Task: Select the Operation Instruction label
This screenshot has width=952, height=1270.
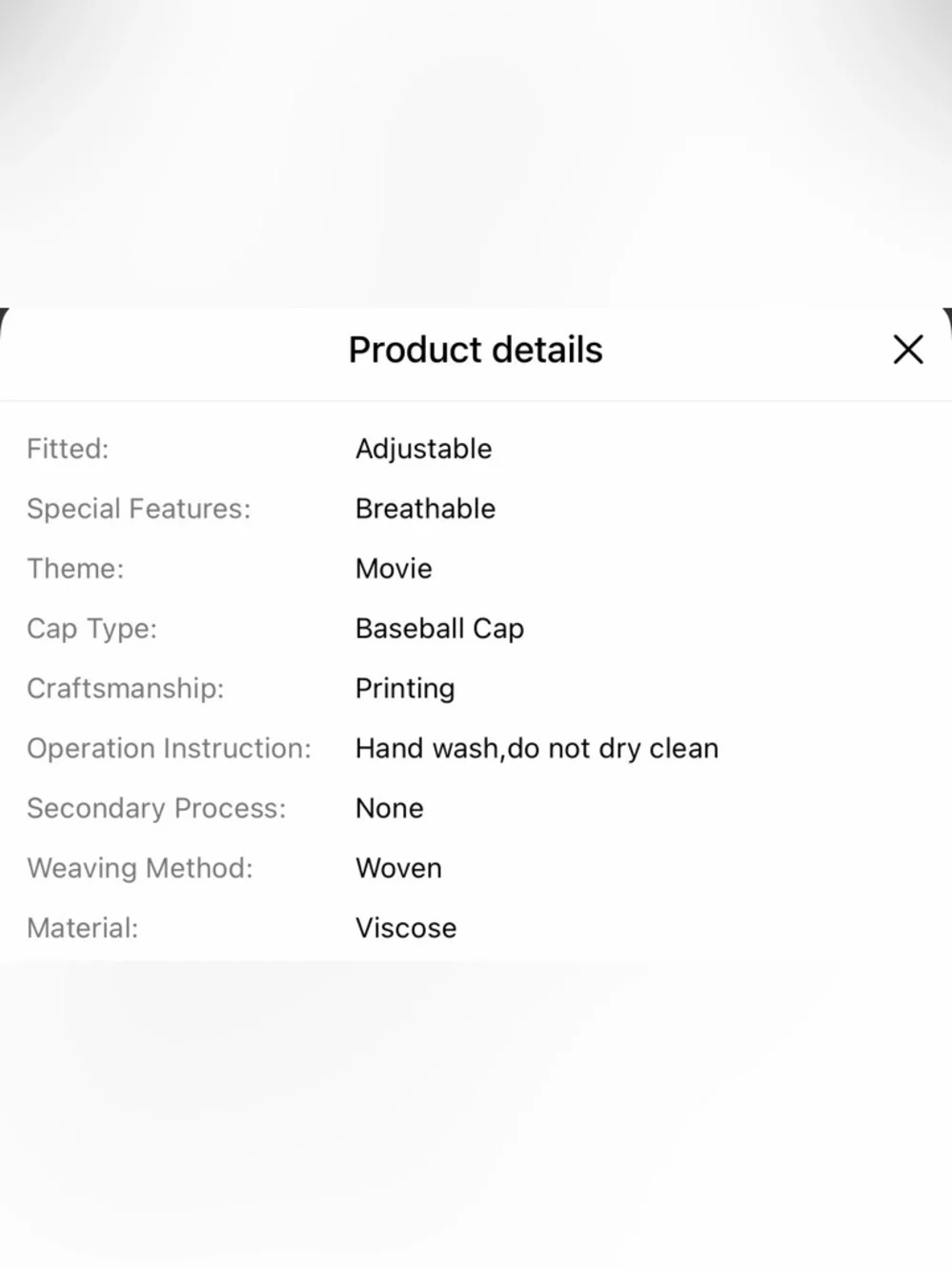Action: click(169, 749)
